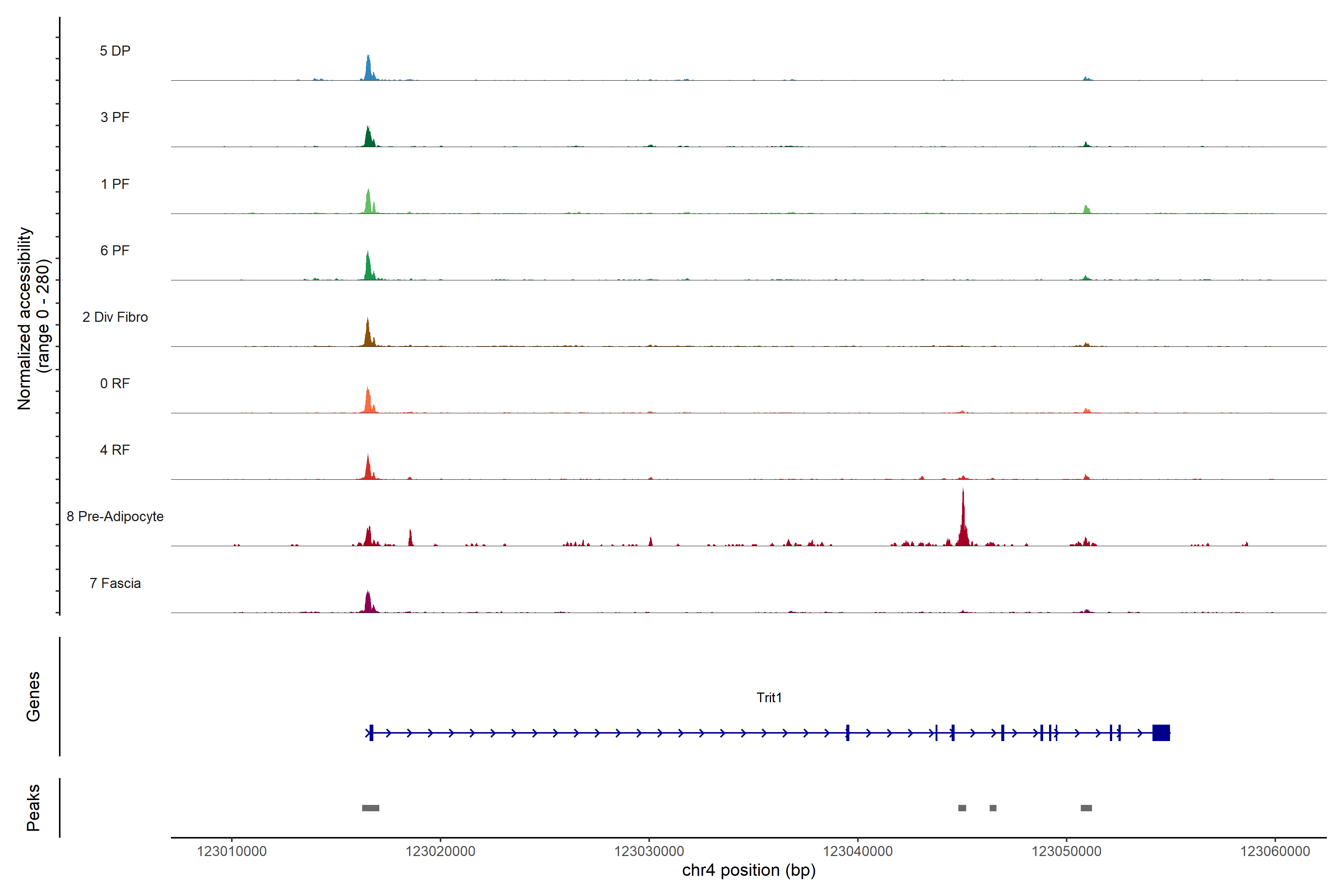Click the 3 PF track label

pos(115,117)
